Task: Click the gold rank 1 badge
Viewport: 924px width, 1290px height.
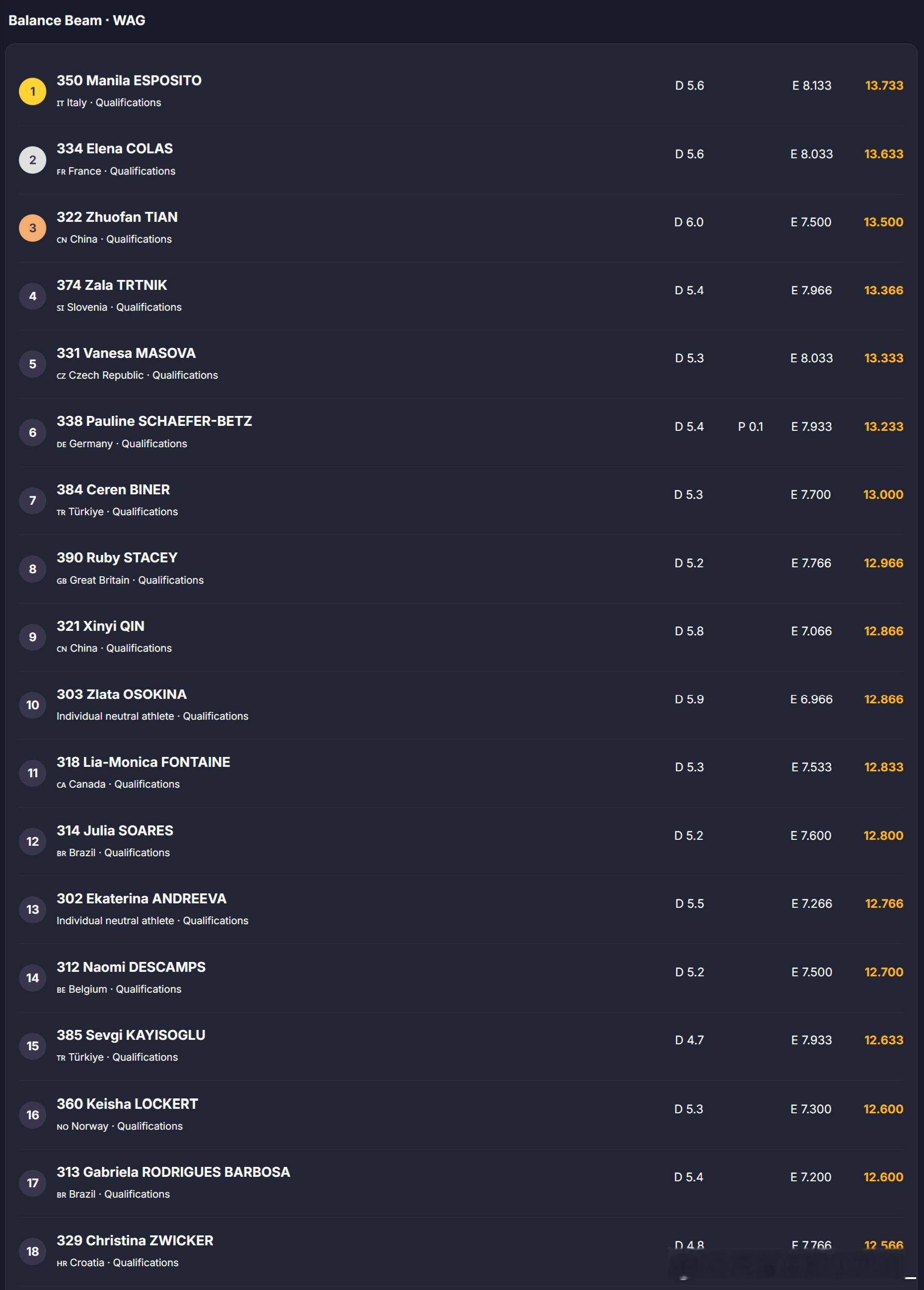Action: (32, 91)
